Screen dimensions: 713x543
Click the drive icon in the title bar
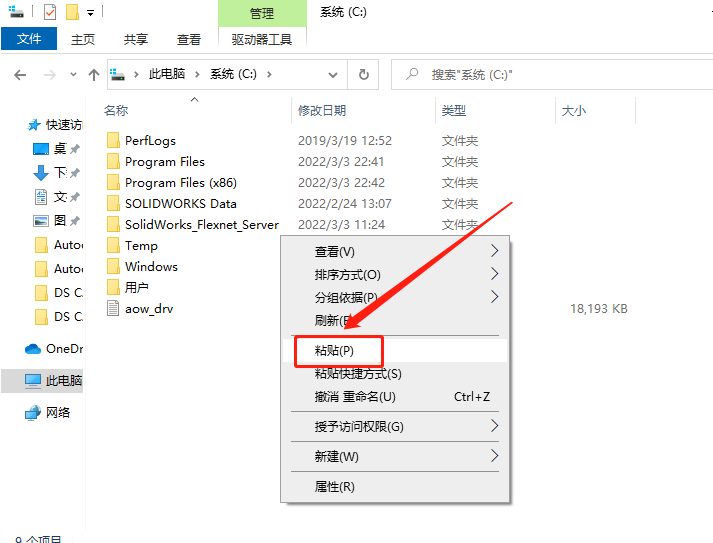[16, 11]
